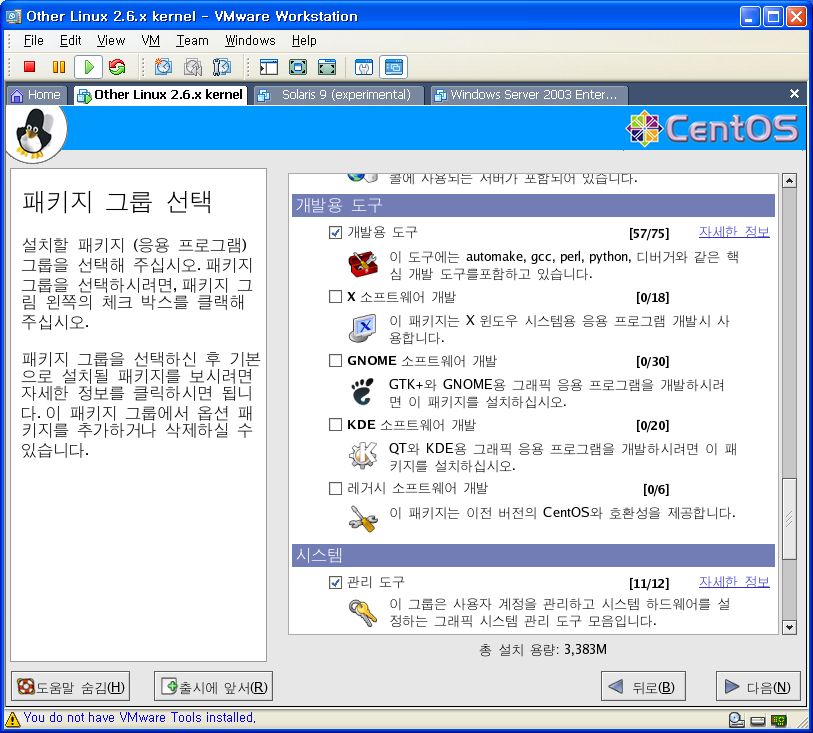Click the green Power On play icon
The height and width of the screenshot is (733, 813).
pos(88,67)
